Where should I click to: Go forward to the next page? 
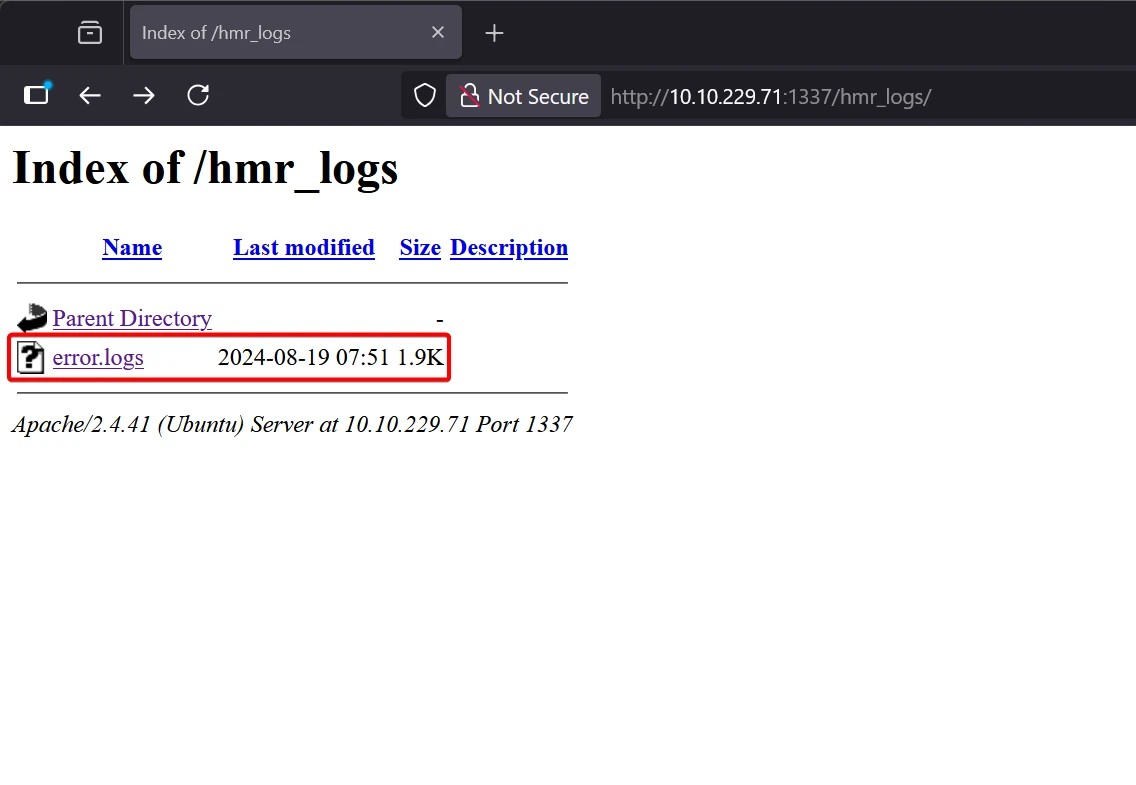(x=144, y=95)
